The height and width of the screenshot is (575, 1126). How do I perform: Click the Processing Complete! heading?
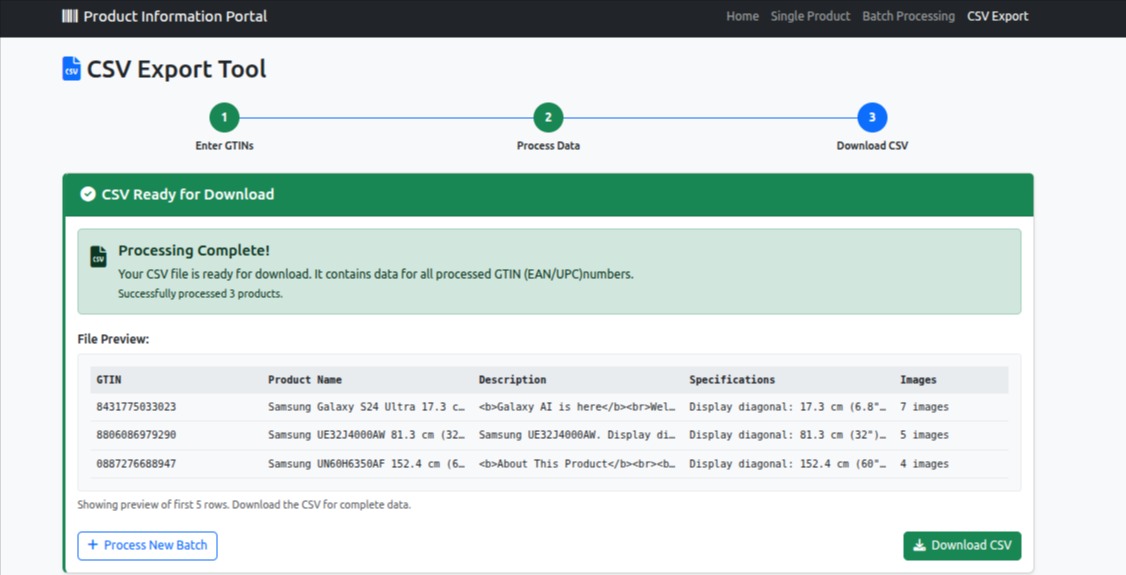[x=194, y=251]
